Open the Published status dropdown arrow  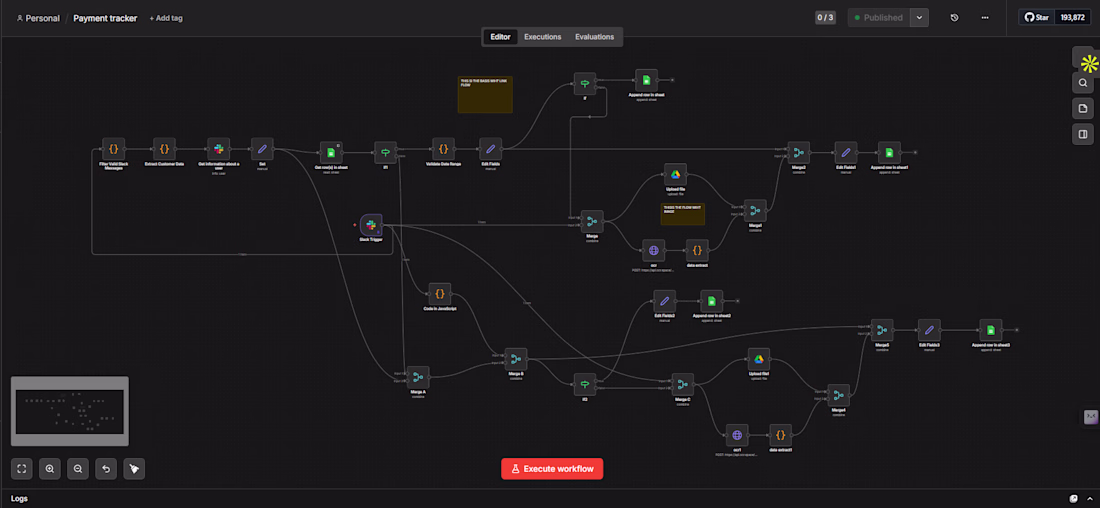919,18
